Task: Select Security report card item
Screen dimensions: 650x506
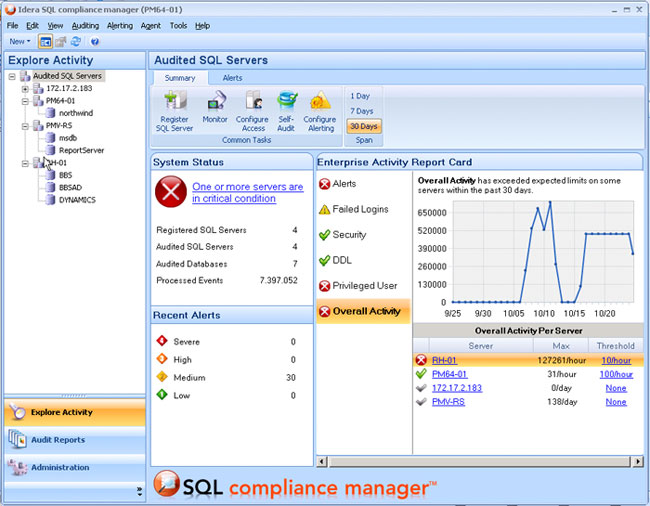Action: 349,235
